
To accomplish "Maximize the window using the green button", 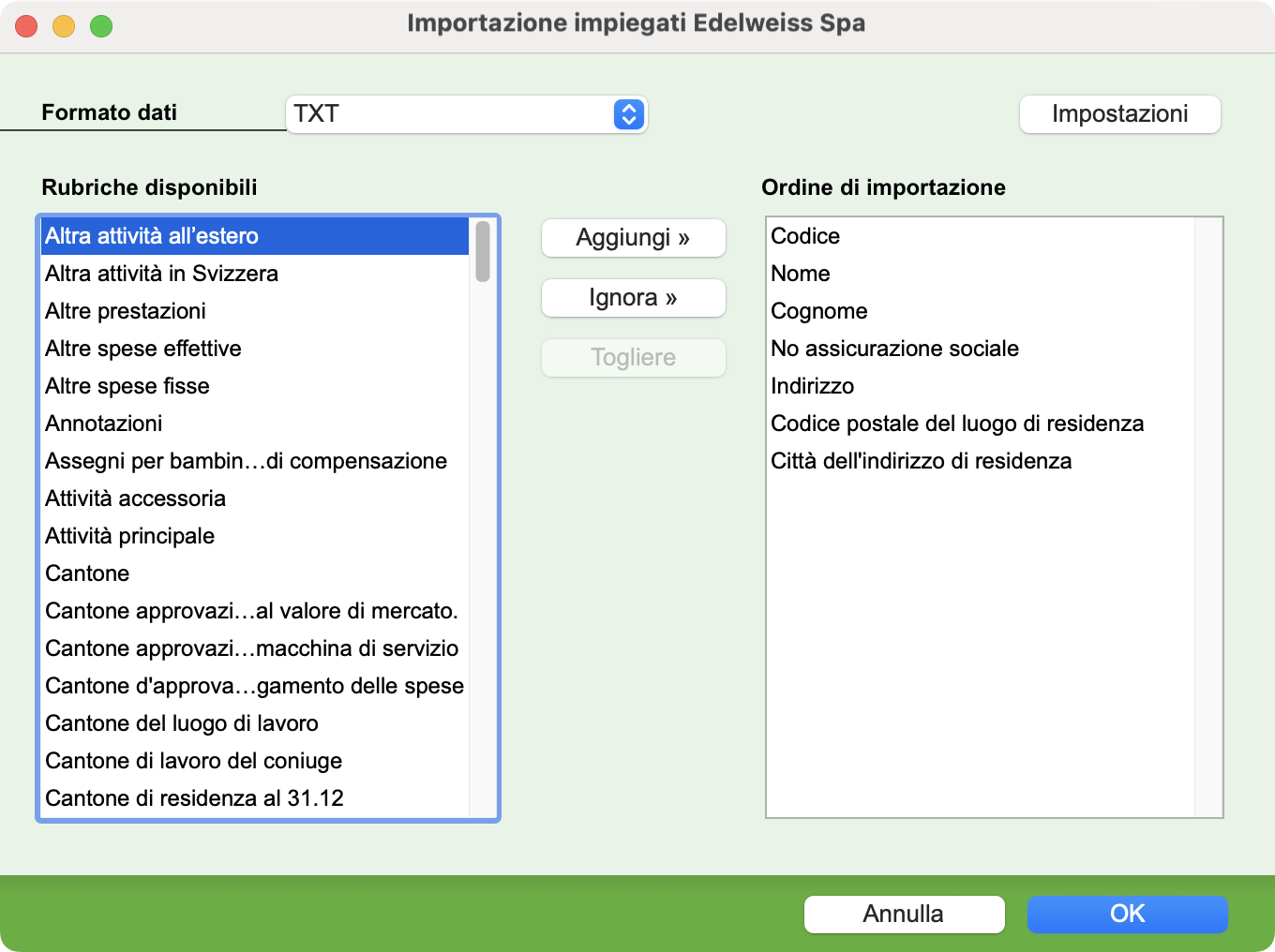I will [101, 26].
